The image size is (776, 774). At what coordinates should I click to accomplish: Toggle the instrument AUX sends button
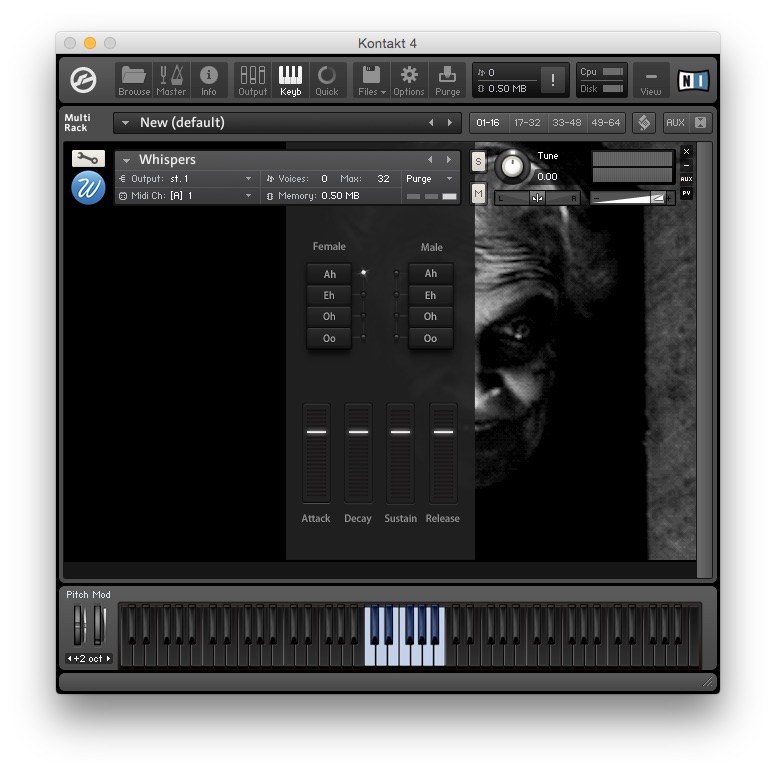[x=686, y=179]
